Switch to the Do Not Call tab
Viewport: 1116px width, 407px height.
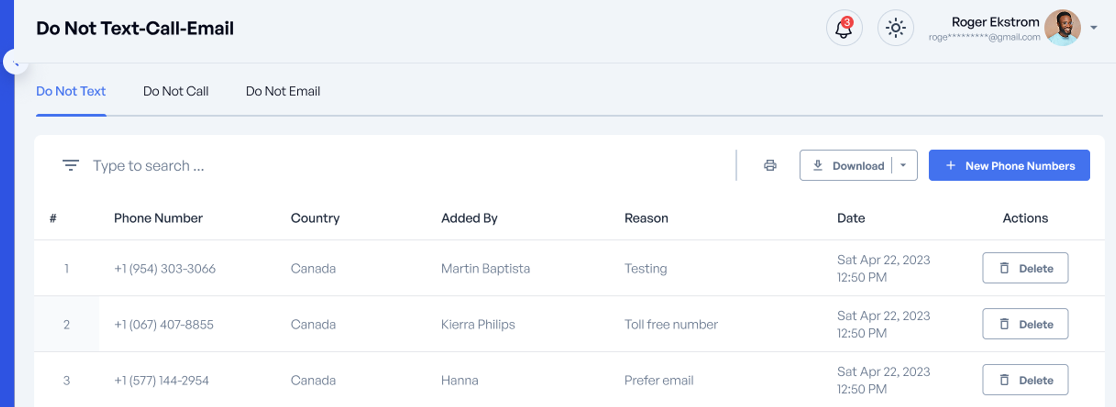[176, 91]
